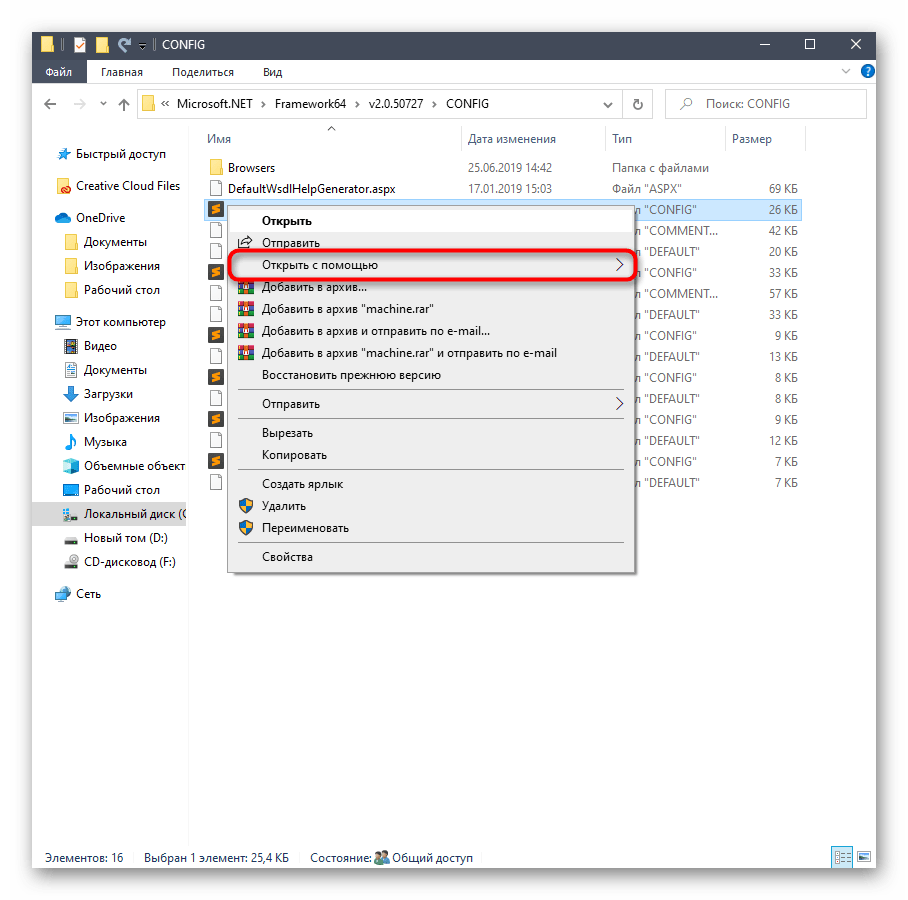
Task: Expand the ribbon using the chevron
Action: 849,72
